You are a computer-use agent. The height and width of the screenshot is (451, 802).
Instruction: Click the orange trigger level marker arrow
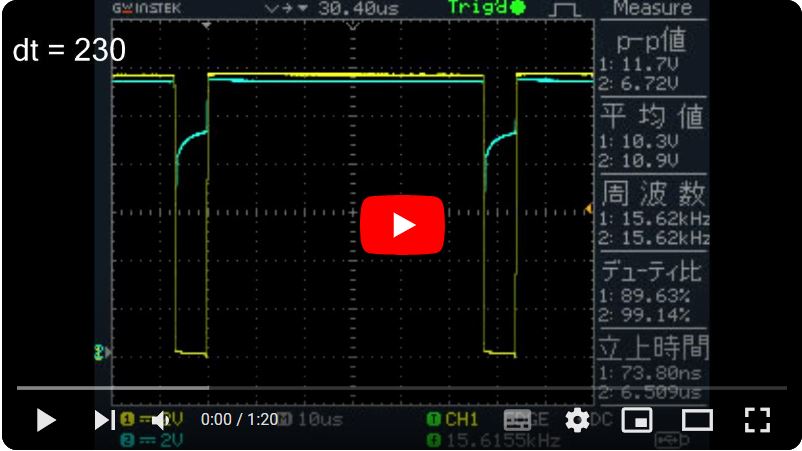click(588, 208)
